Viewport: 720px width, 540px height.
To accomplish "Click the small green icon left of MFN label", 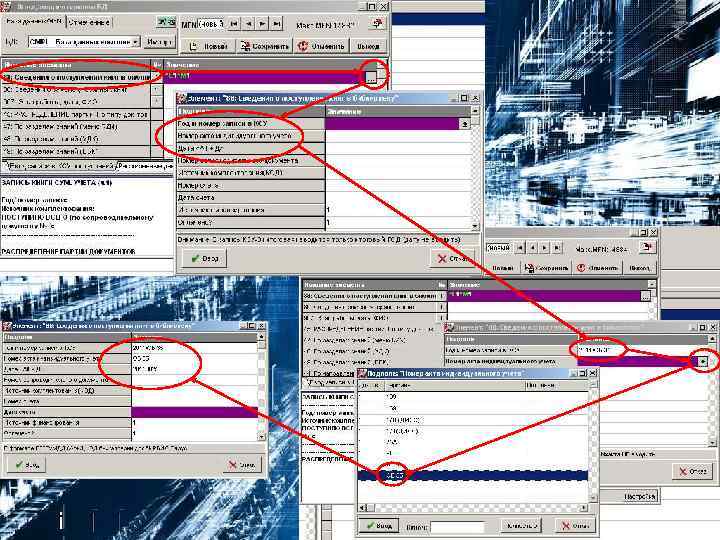I will (166, 22).
